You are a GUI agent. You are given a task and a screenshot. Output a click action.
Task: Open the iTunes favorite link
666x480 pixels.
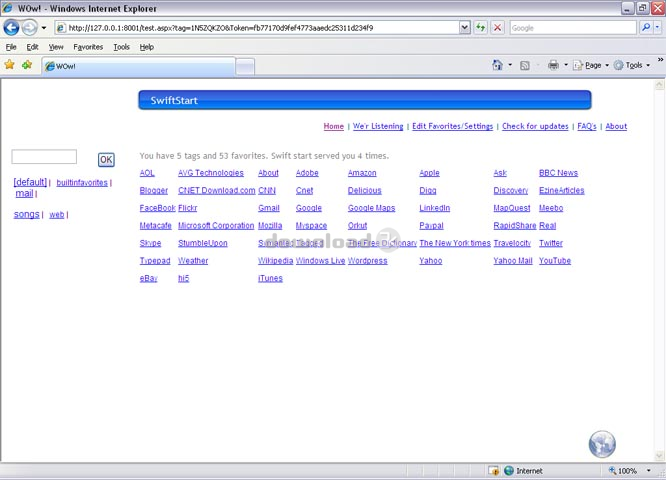pos(270,278)
